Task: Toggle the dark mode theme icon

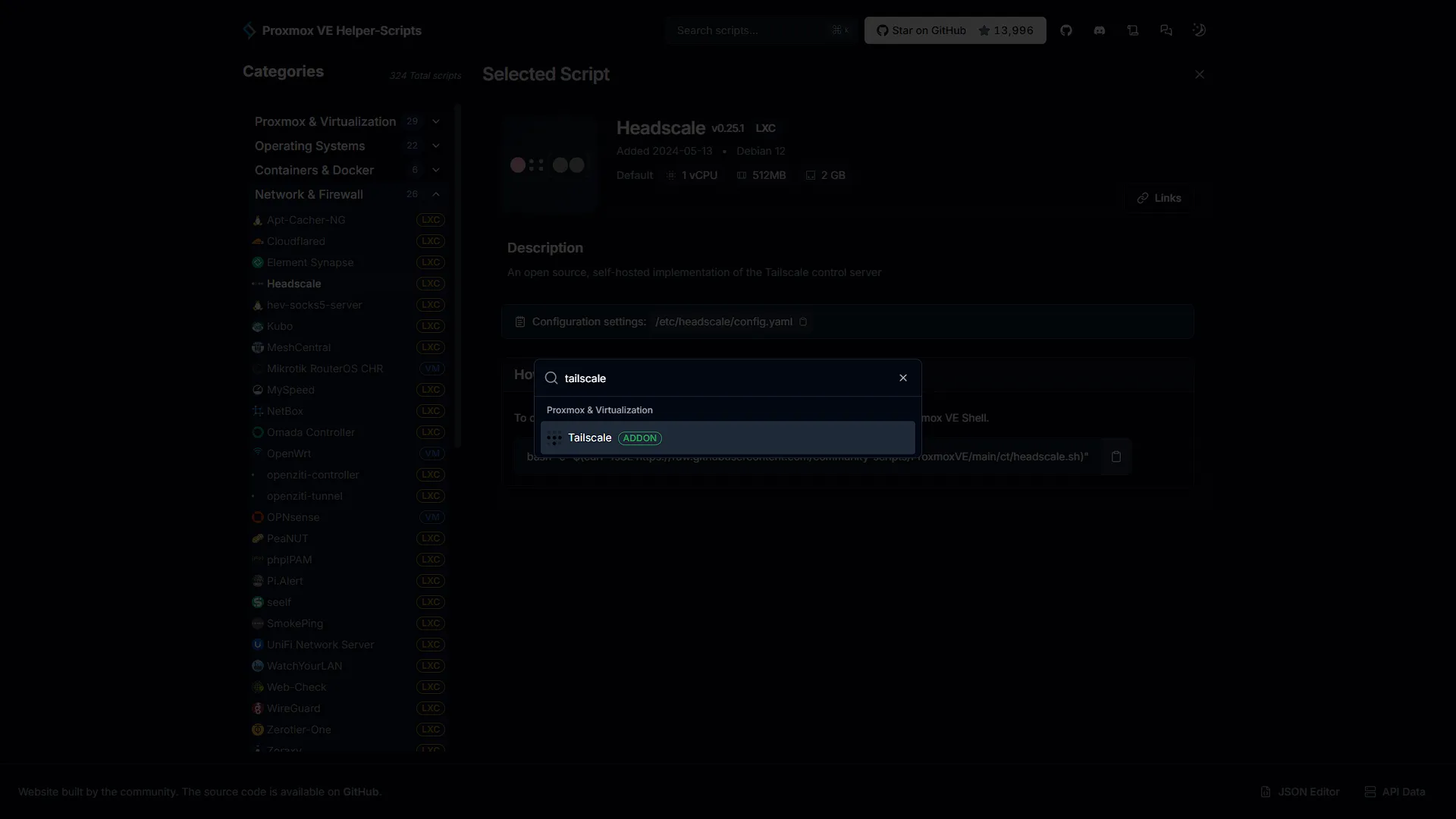Action: [1199, 30]
